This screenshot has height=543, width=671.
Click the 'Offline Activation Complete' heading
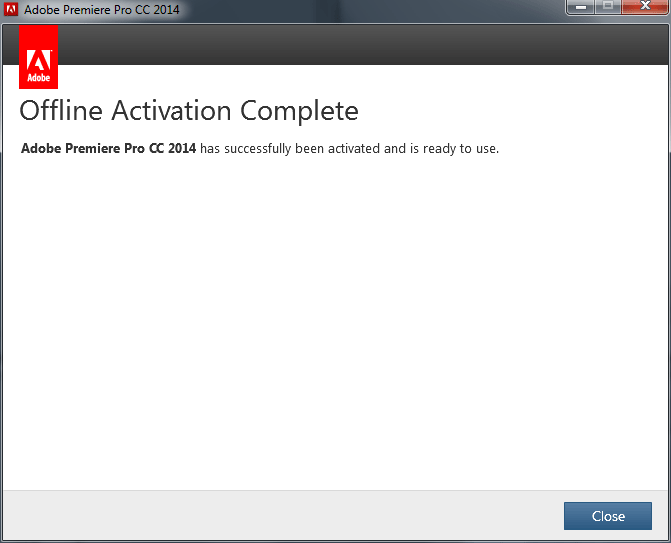(189, 111)
